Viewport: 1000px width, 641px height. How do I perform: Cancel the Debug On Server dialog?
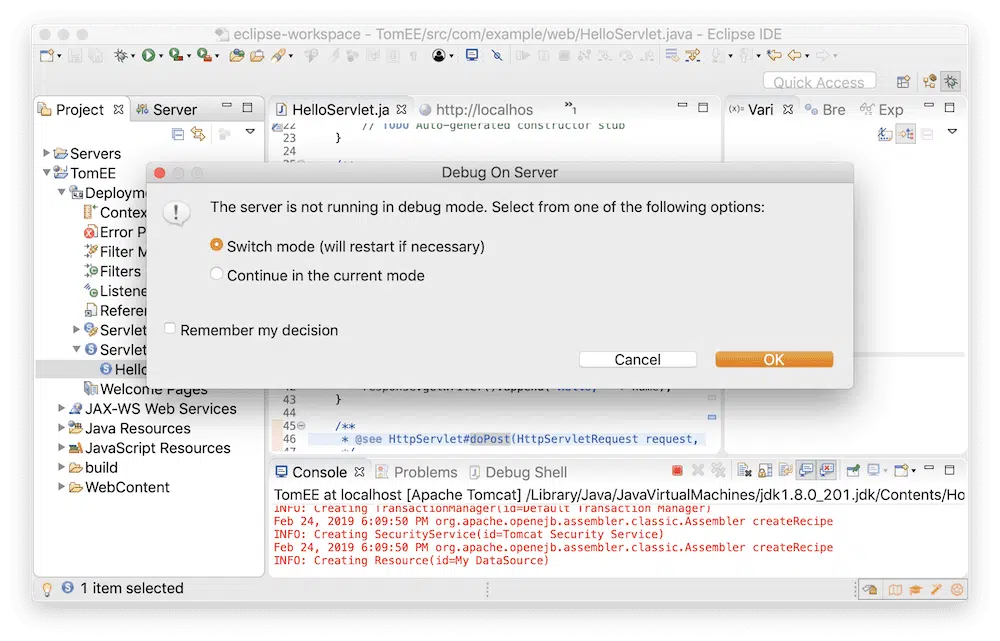coord(637,360)
